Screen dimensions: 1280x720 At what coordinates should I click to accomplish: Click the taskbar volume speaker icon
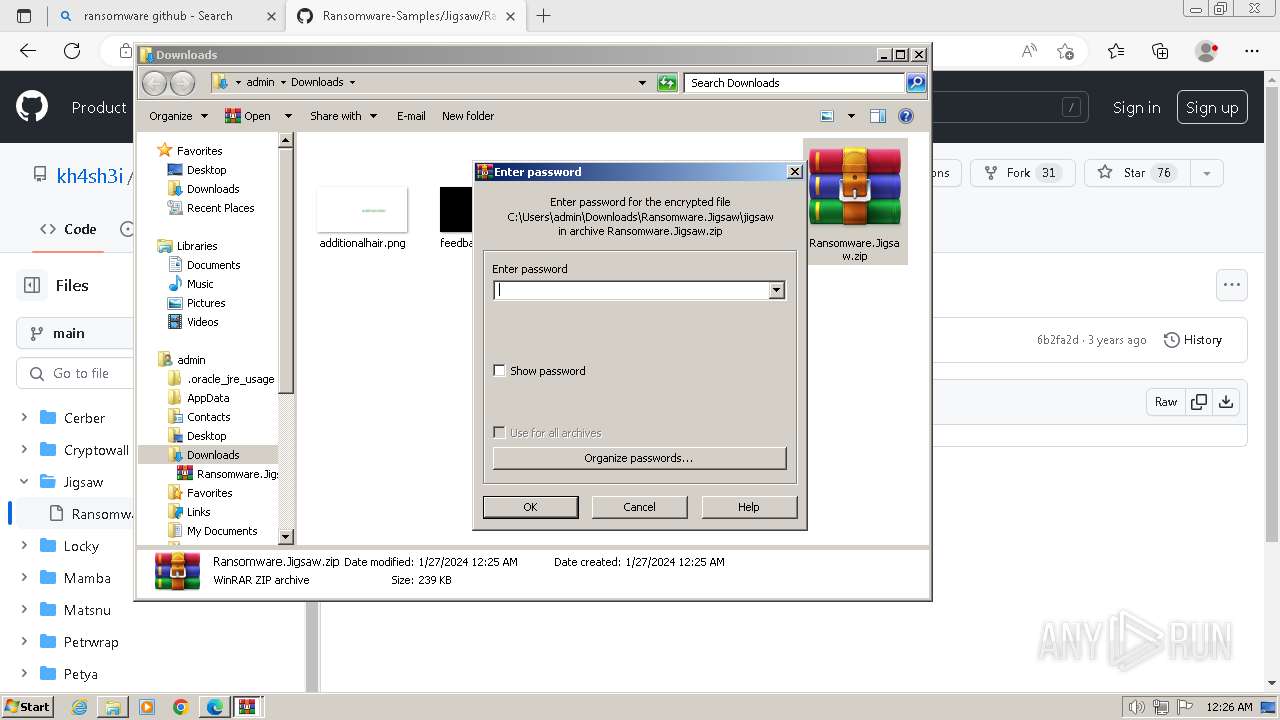click(x=1136, y=707)
